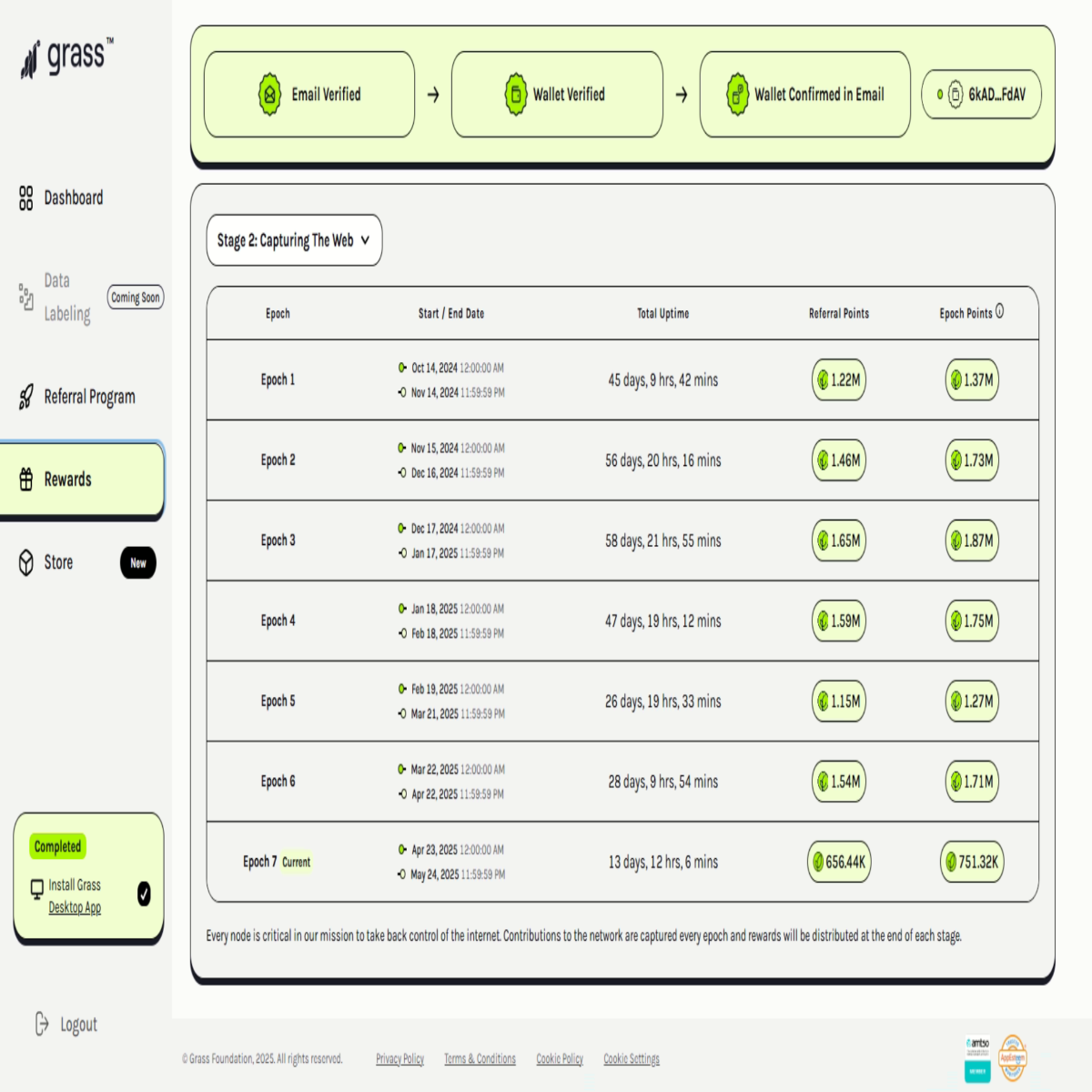
Task: Click Epoch 4 end date icon
Action: coord(402,633)
